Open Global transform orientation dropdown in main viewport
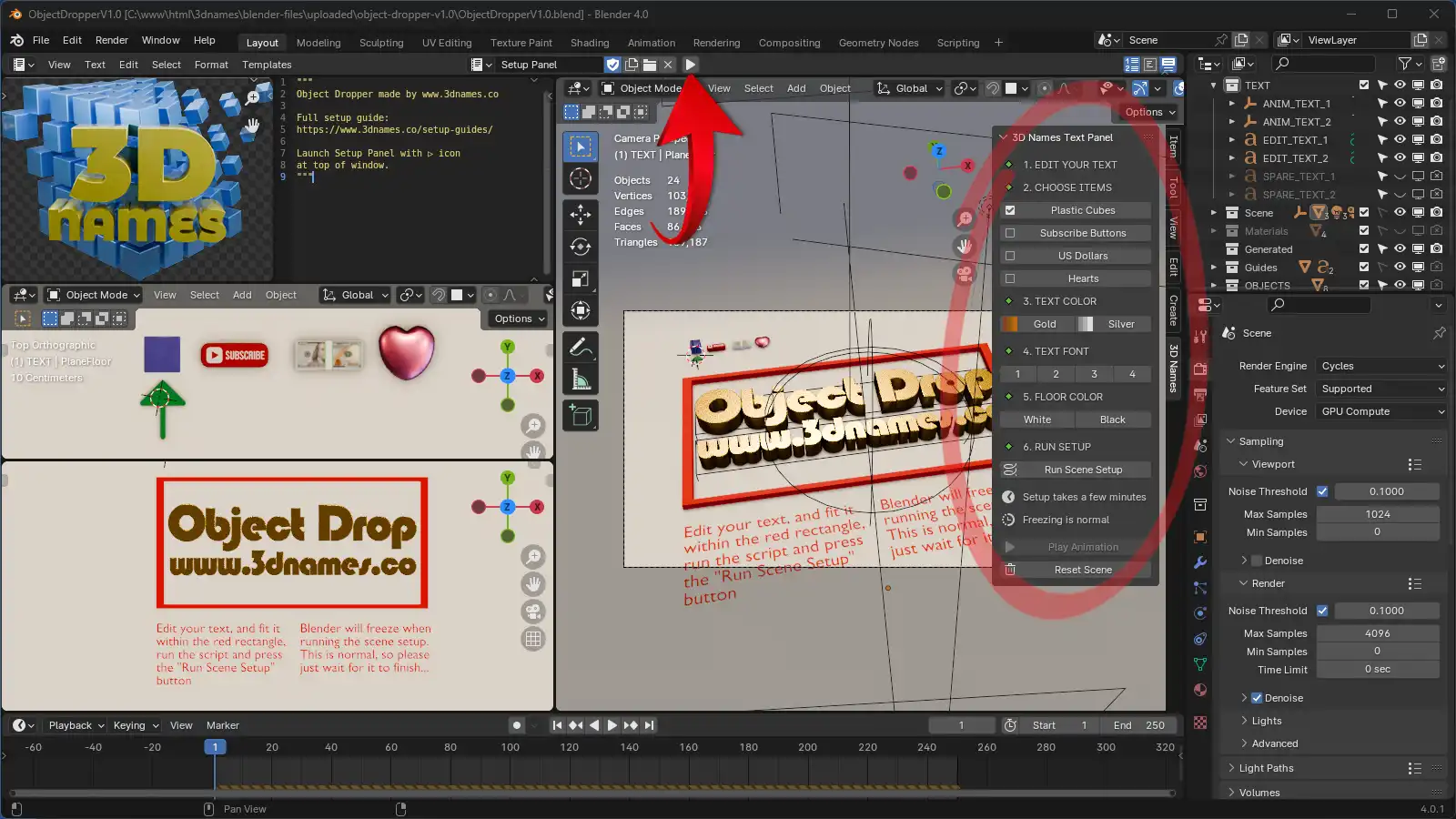1456x819 pixels. click(x=909, y=88)
